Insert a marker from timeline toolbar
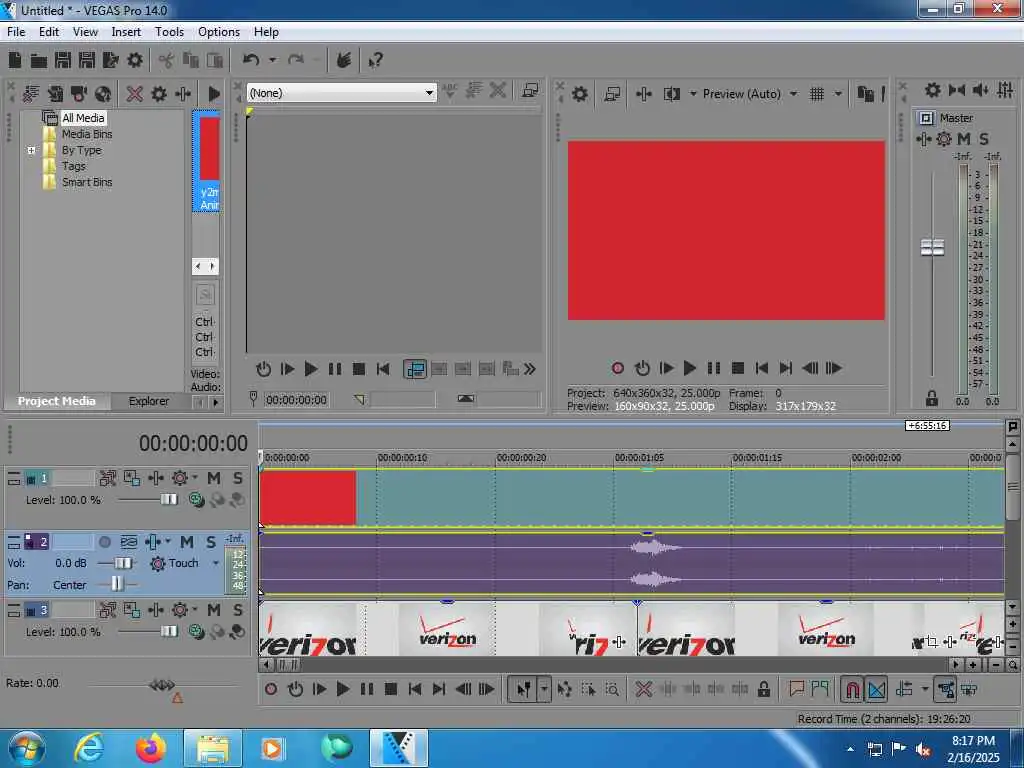Image resolution: width=1024 pixels, height=768 pixels. [796, 689]
